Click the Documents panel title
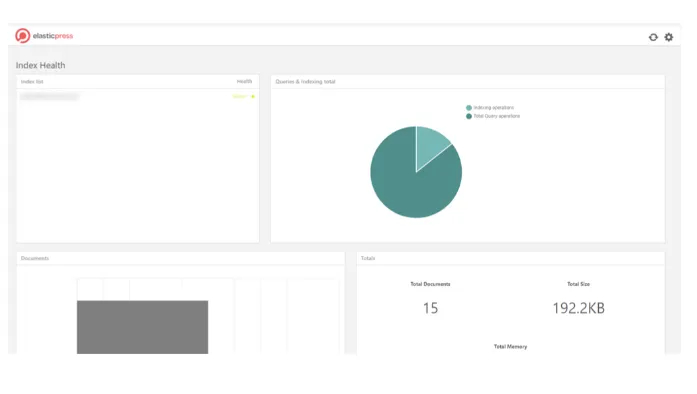Screen dimensions: 697x394 click(x=35, y=258)
